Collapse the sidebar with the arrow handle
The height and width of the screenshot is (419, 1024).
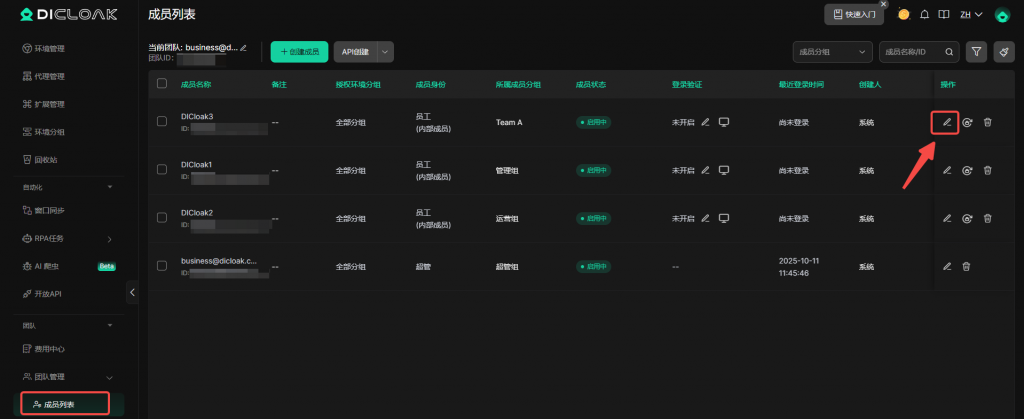(x=132, y=292)
